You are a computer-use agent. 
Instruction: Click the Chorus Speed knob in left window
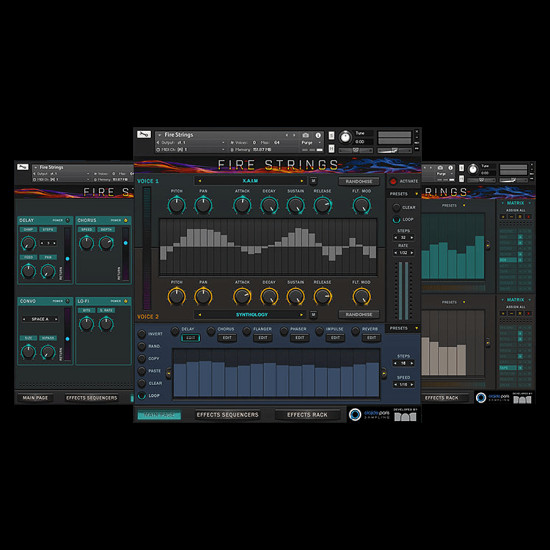(x=86, y=243)
